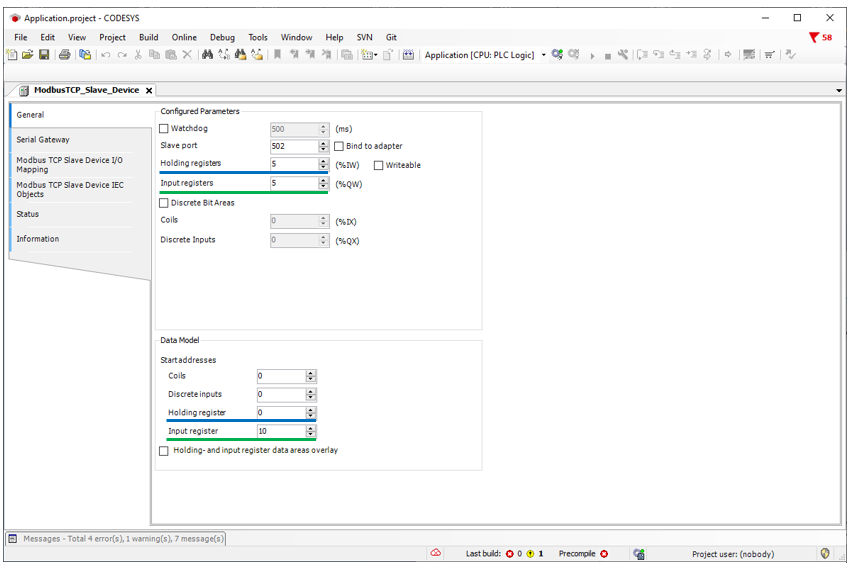This screenshot has width=849, height=568.
Task: Click the Find binoculars icon
Action: 207,55
